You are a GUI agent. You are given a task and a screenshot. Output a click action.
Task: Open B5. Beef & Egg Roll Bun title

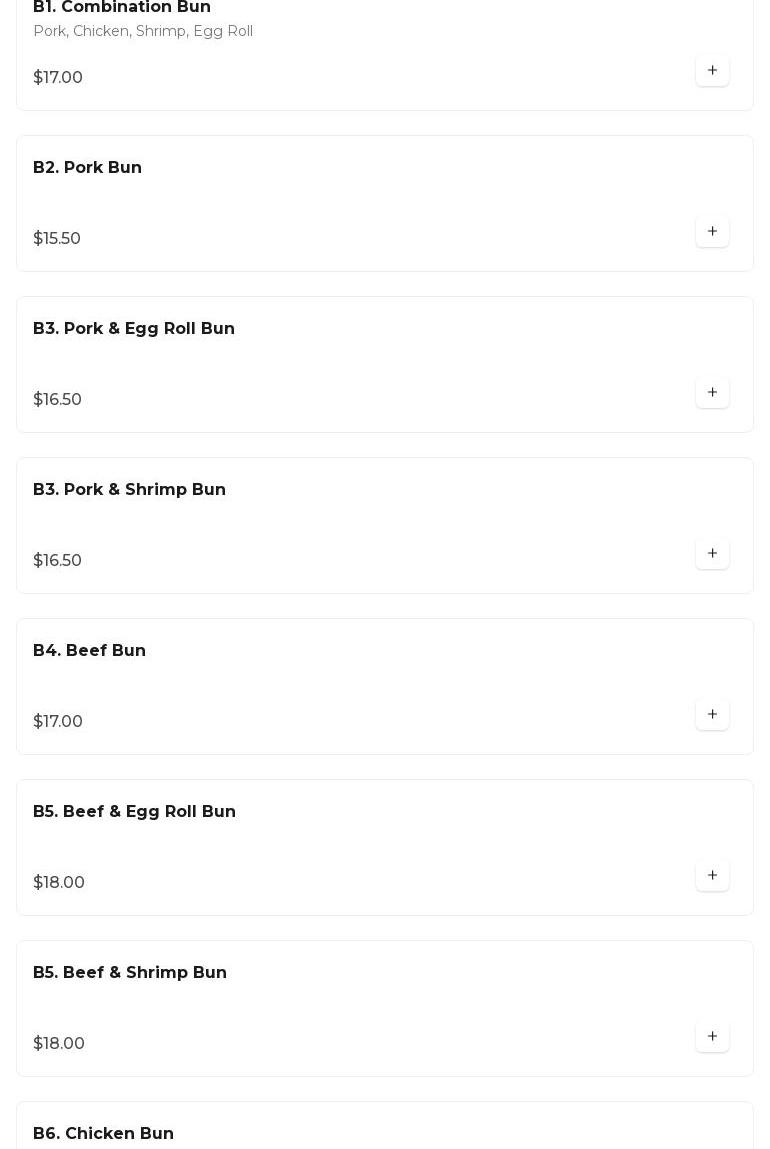135,812
